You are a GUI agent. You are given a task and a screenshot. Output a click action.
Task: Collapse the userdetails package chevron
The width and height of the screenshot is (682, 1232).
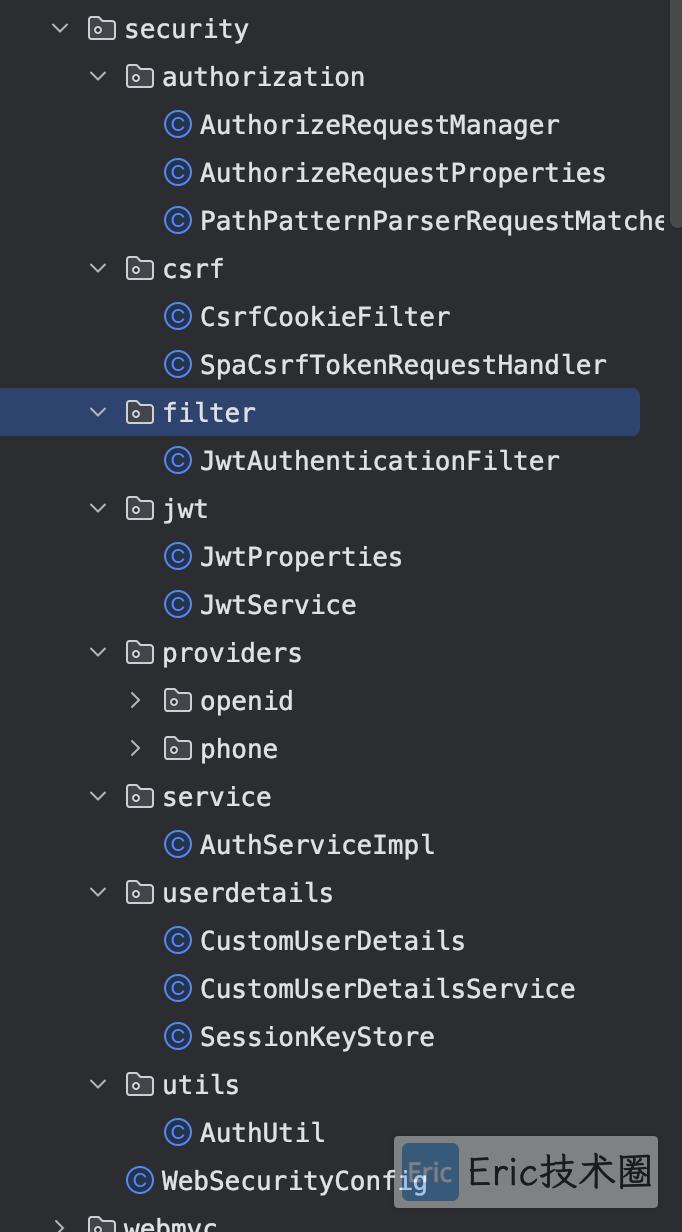(98, 893)
